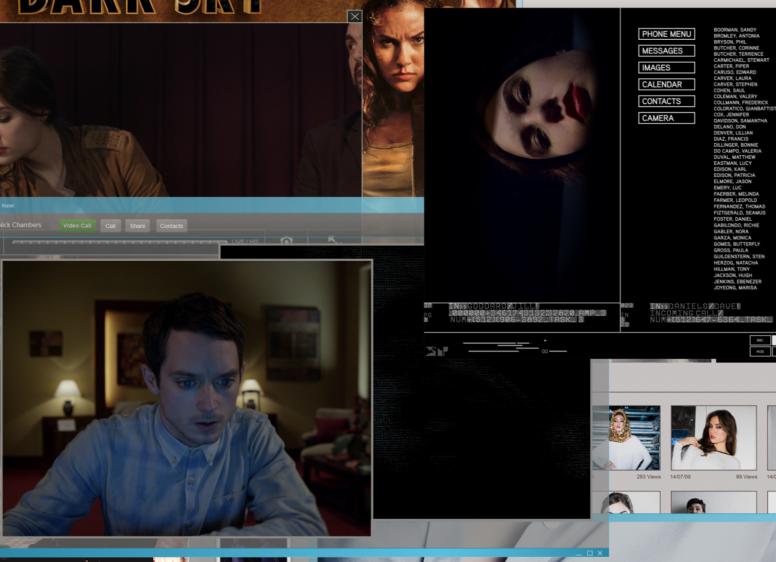Select contact 'EDISON, KARL'
Viewport: 776px width, 562px height.
click(730, 169)
